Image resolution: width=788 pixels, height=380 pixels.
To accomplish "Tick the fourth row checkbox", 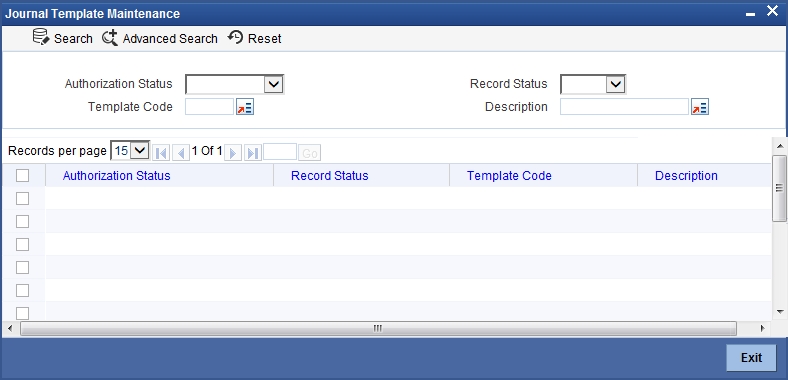I will coord(23,267).
